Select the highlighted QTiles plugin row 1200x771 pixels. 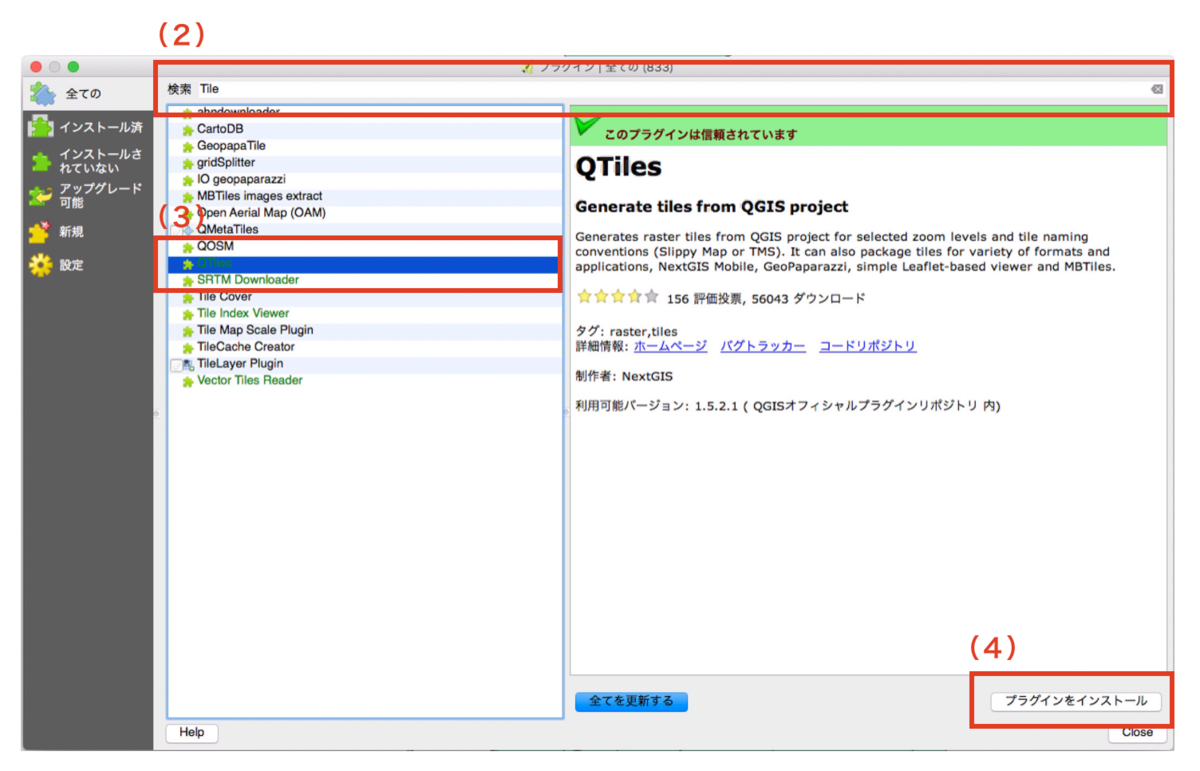point(365,263)
